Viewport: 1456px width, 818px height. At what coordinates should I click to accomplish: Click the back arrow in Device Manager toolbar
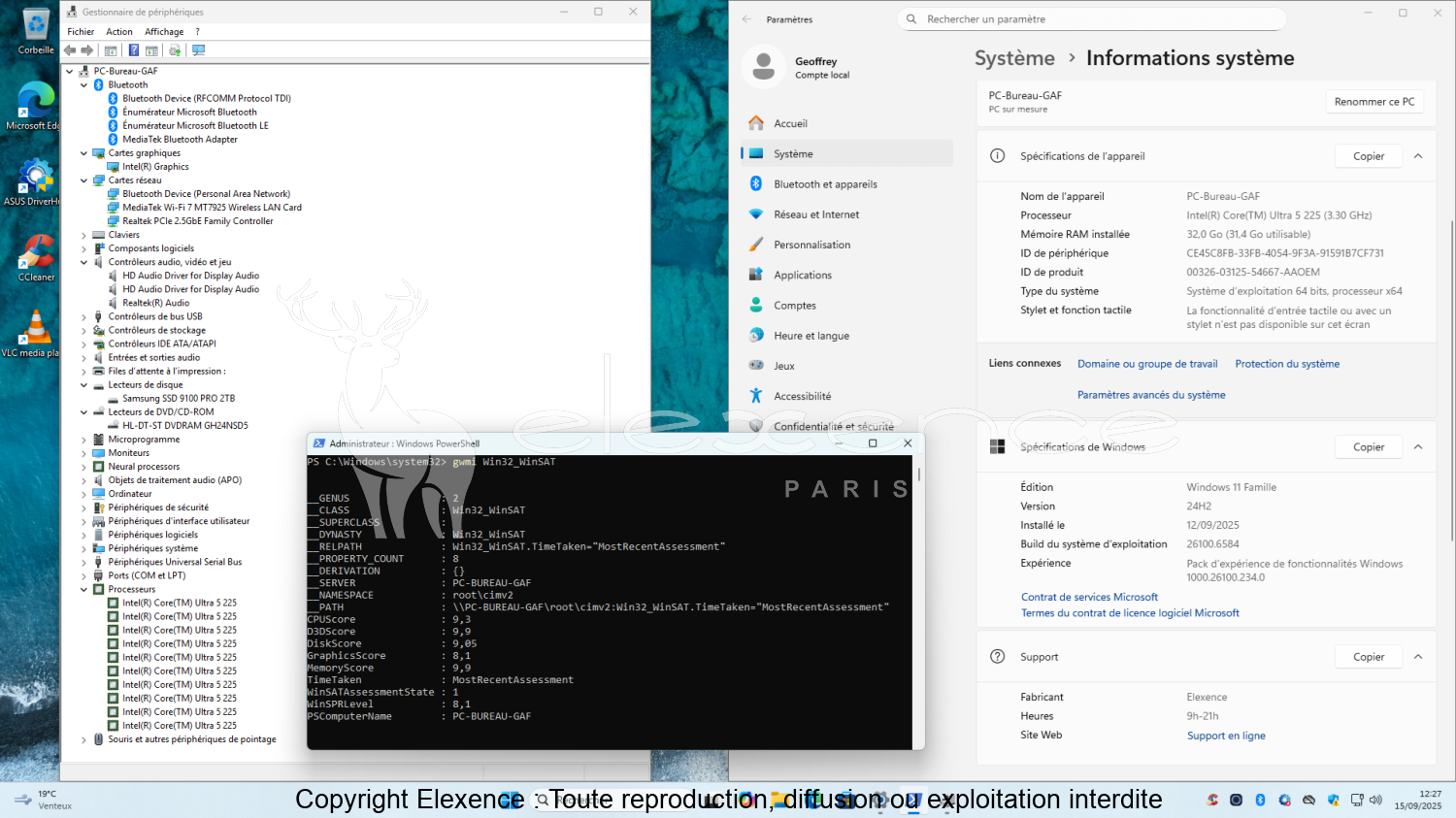click(70, 50)
